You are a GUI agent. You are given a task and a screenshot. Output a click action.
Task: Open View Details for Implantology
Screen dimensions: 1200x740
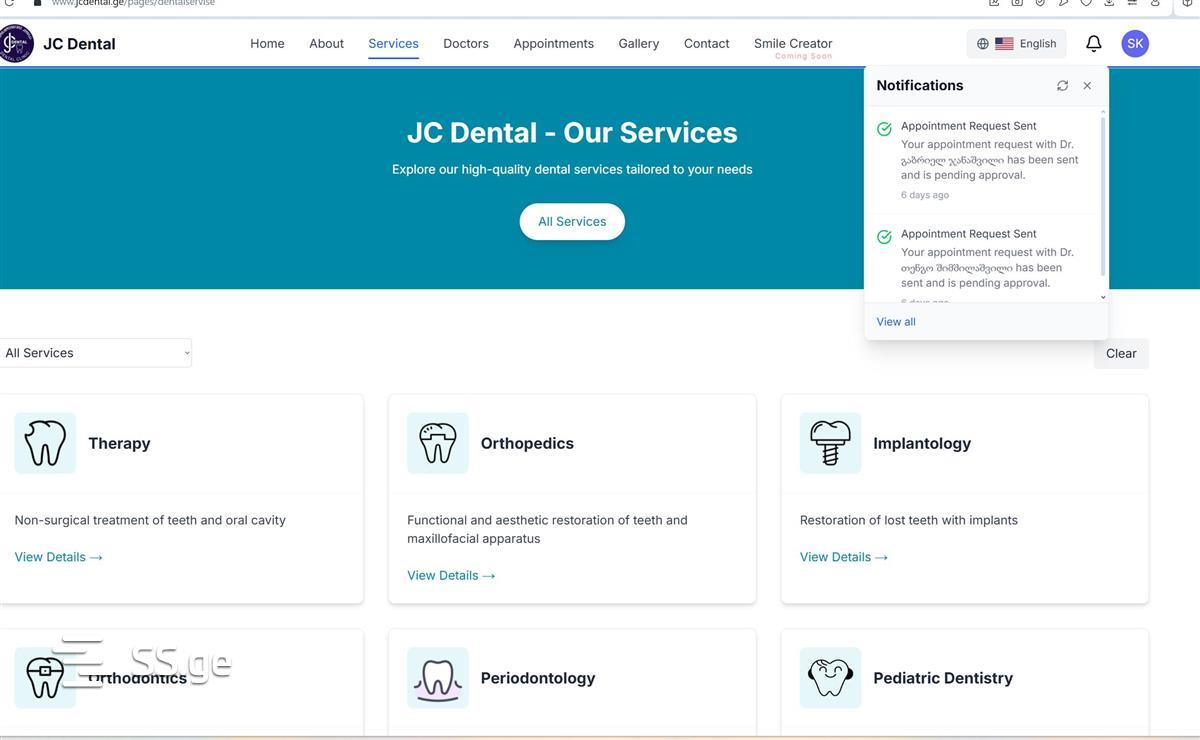coord(844,557)
